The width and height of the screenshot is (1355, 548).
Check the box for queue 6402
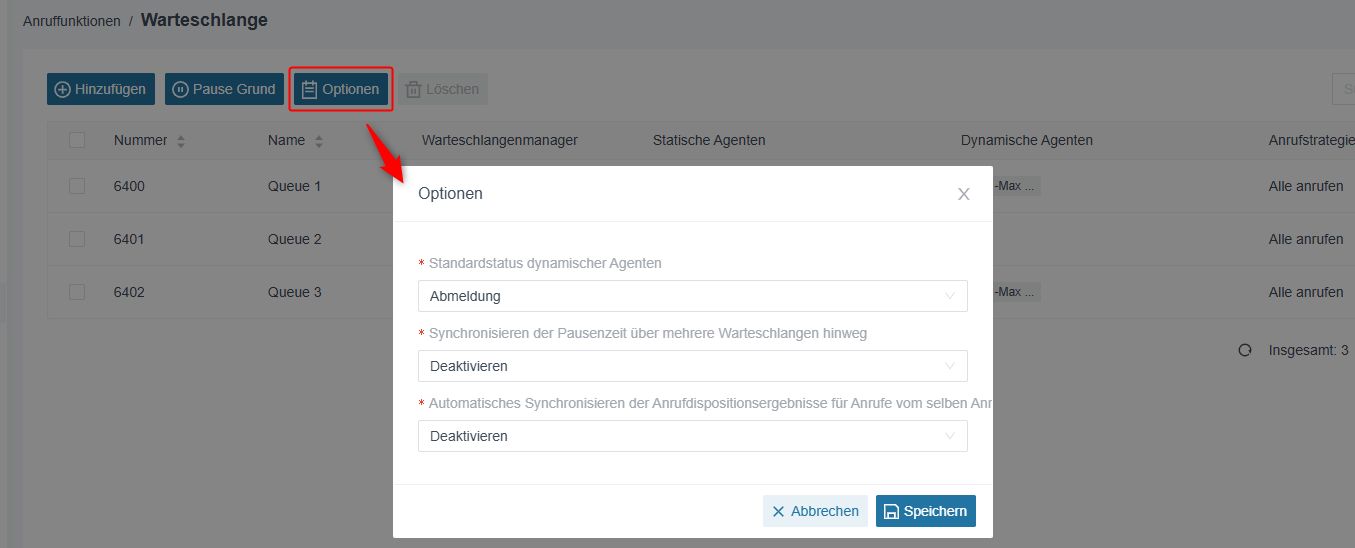point(77,292)
